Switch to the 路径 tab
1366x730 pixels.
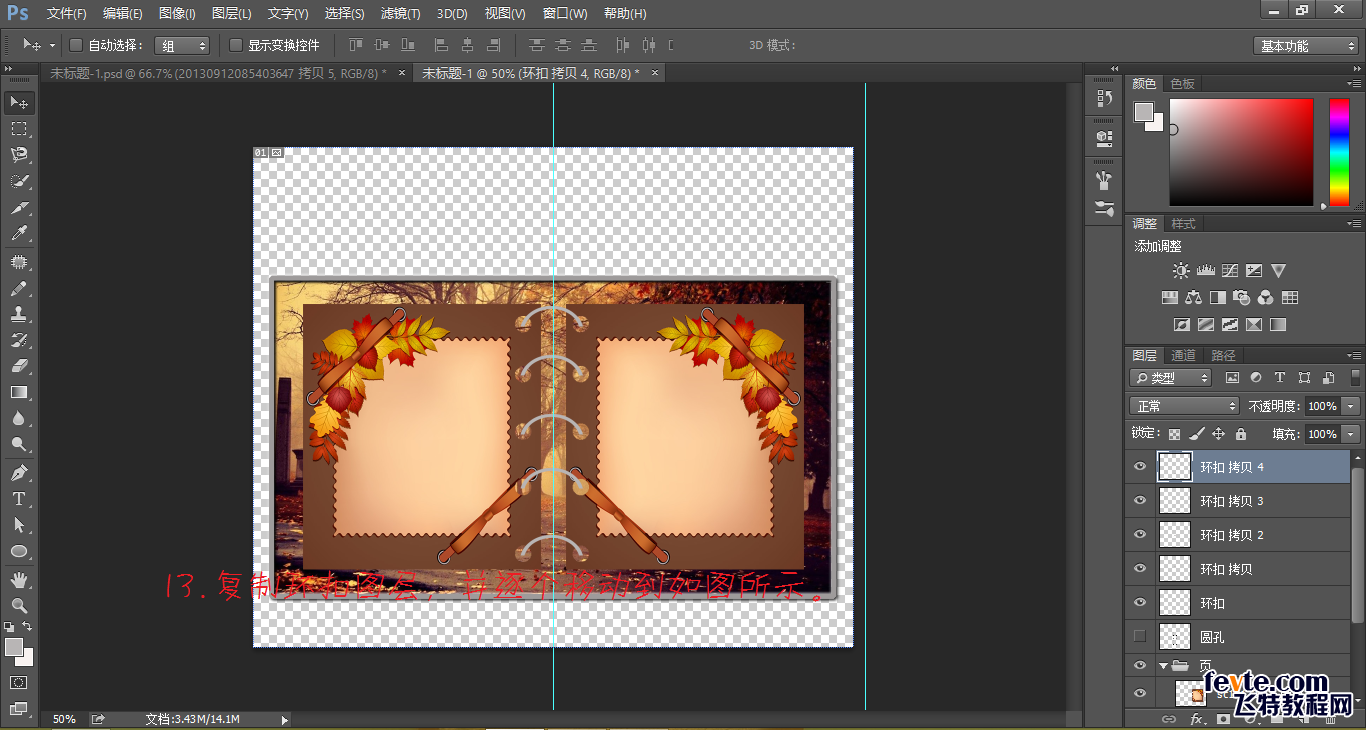click(1223, 356)
